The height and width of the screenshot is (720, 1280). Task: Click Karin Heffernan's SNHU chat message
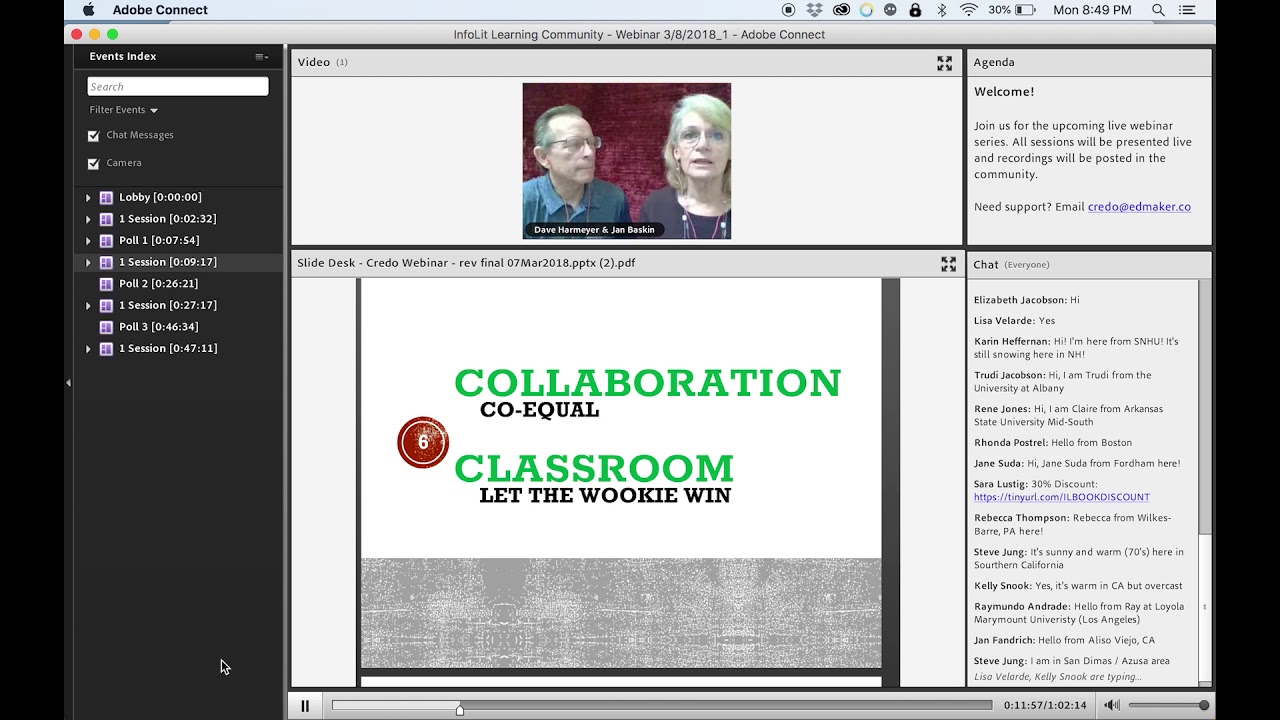1076,348
